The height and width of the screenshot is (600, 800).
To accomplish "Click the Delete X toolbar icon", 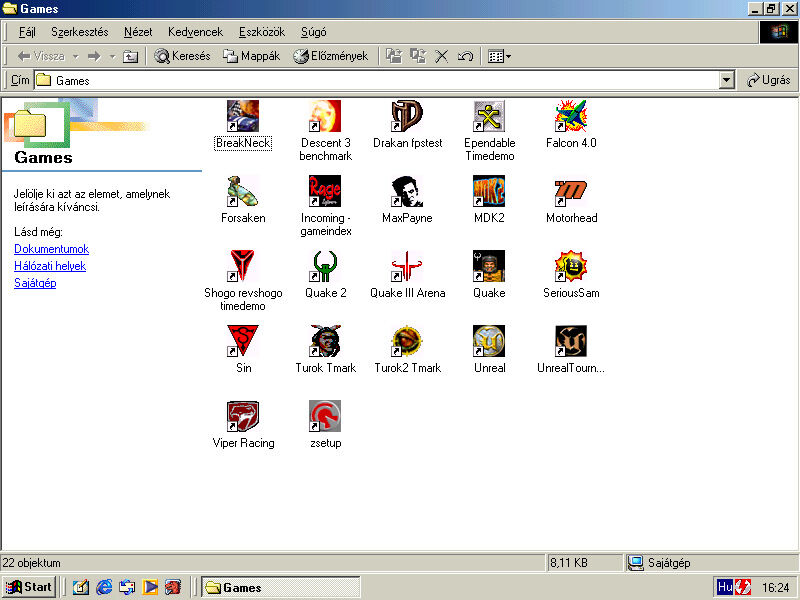I will coord(441,56).
